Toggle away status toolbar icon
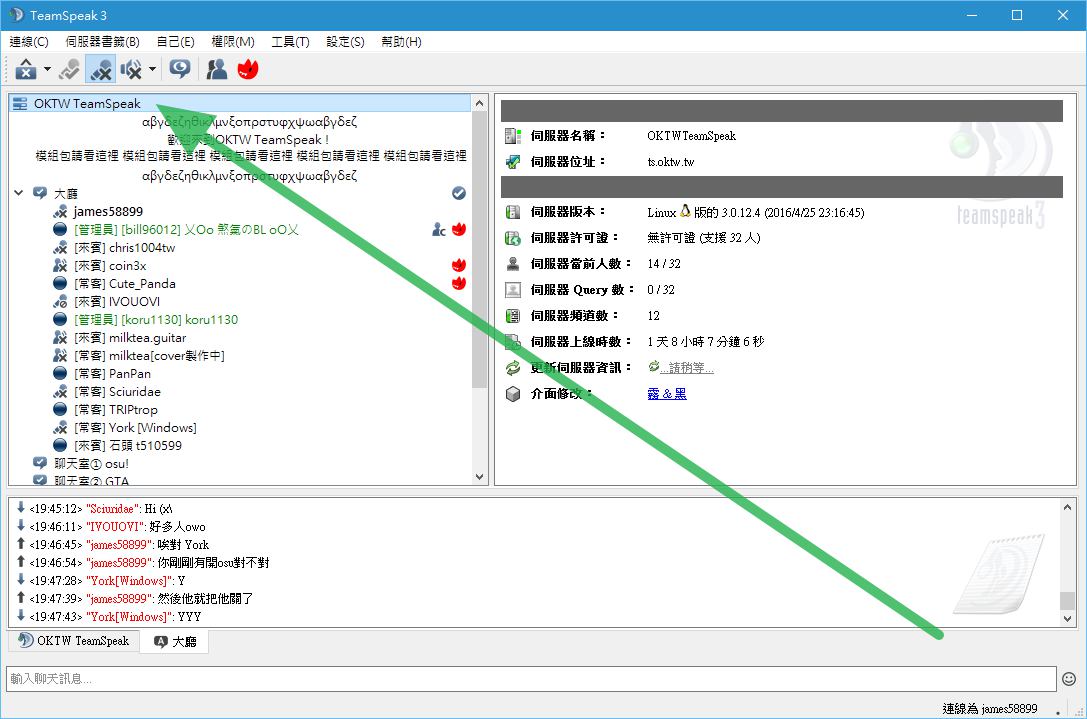This screenshot has height=719, width=1087. (26, 69)
